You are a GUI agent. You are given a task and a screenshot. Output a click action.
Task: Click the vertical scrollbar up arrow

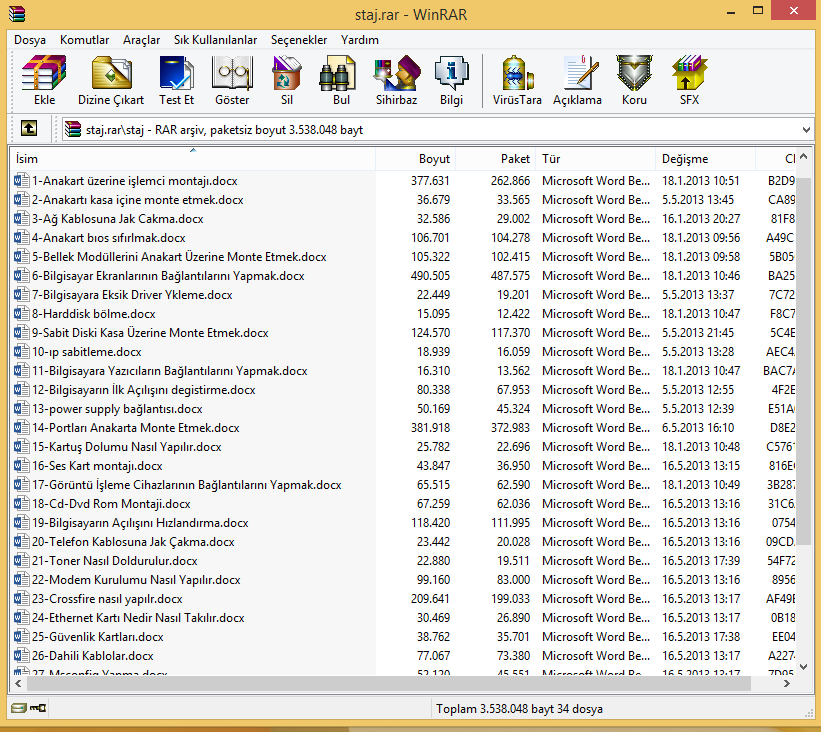[804, 157]
